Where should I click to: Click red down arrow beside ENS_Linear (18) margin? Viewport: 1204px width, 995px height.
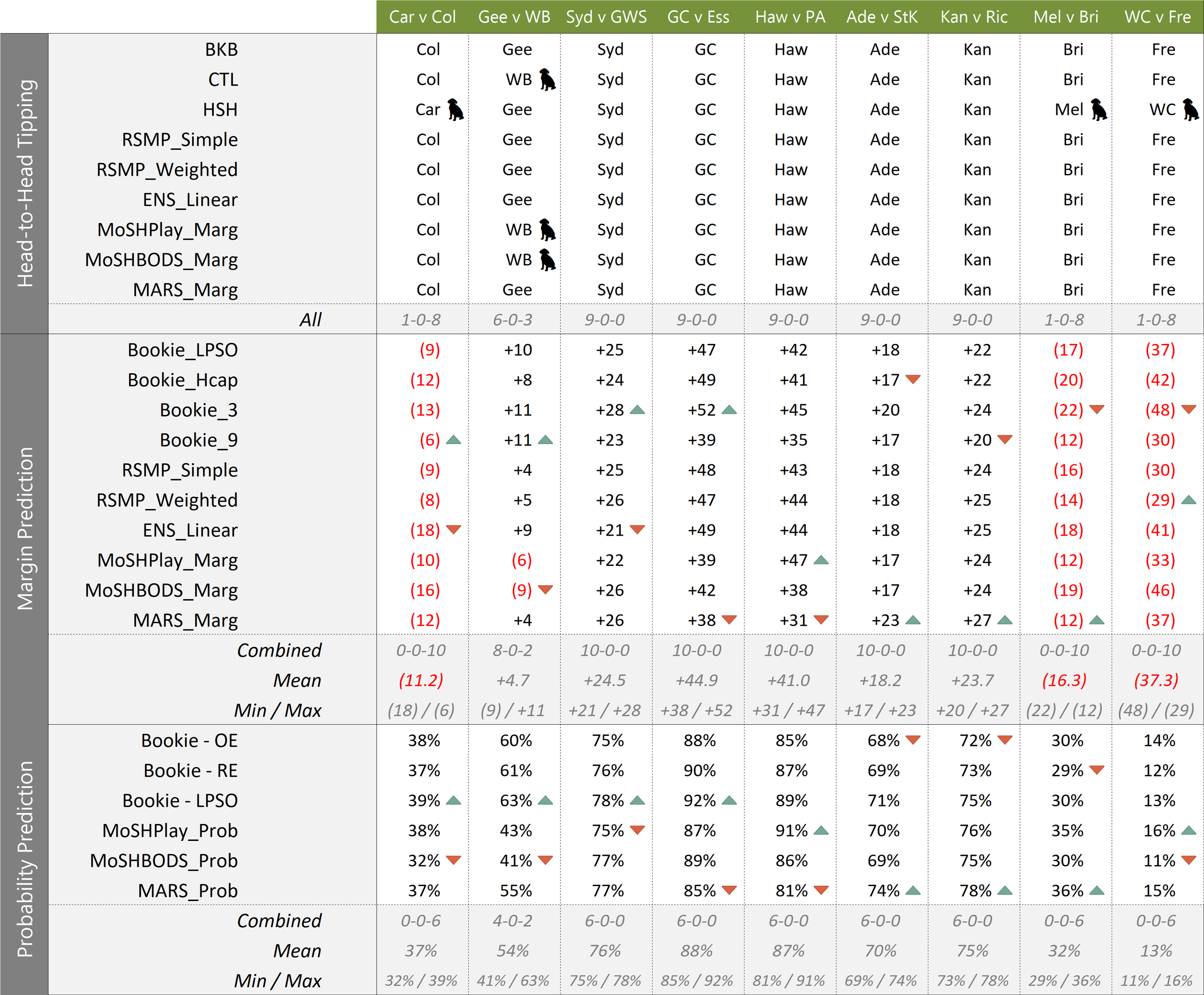click(x=453, y=530)
